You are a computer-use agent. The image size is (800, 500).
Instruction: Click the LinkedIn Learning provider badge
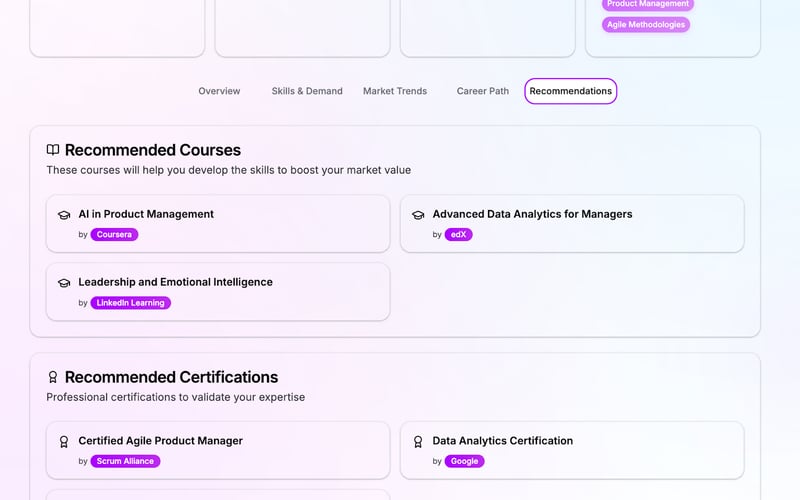coord(131,303)
